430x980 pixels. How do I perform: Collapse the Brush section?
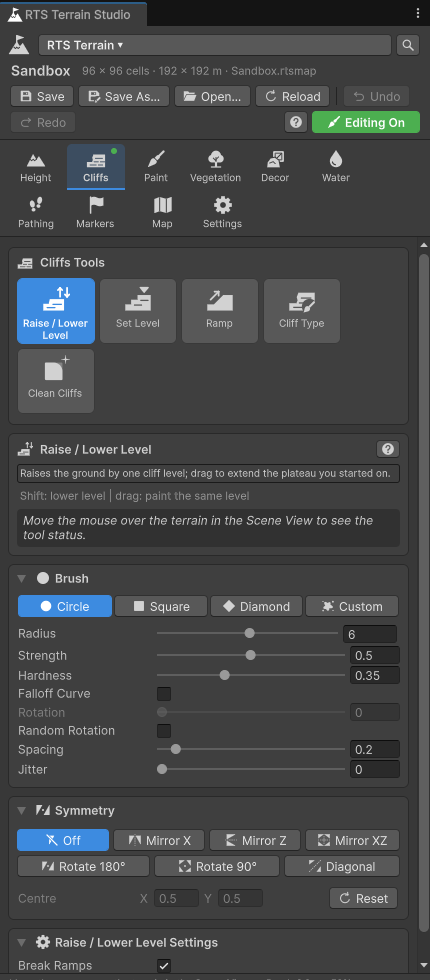(x=22, y=579)
